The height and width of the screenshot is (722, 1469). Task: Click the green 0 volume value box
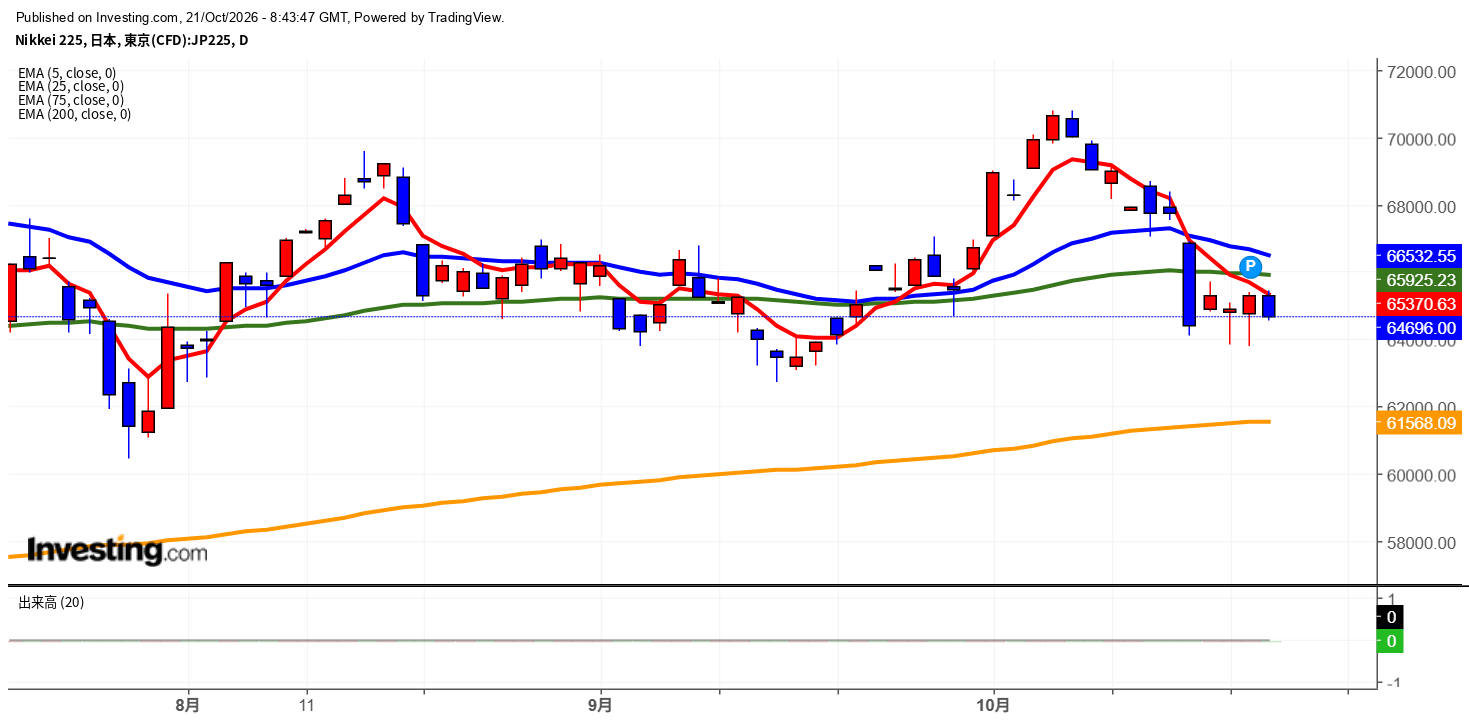click(1391, 641)
